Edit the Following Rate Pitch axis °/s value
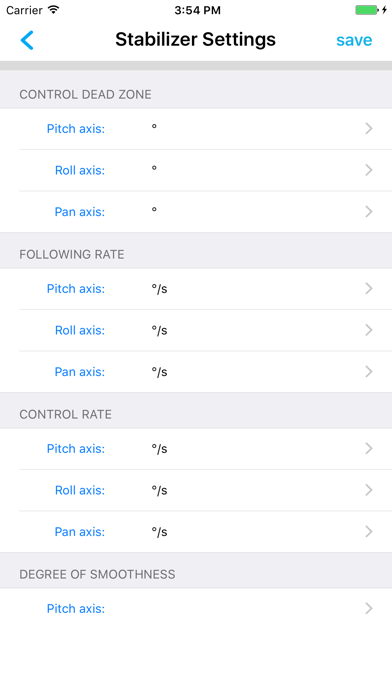Viewport: 392px width, 696px height. click(159, 289)
